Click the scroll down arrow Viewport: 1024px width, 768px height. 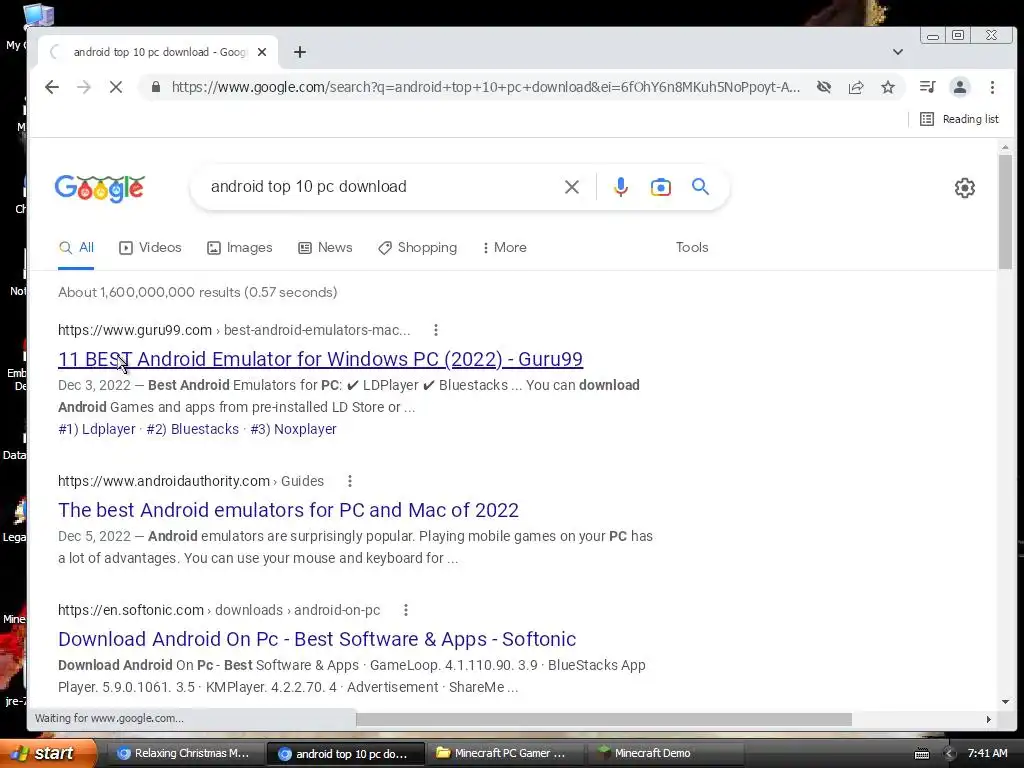tap(1005, 702)
